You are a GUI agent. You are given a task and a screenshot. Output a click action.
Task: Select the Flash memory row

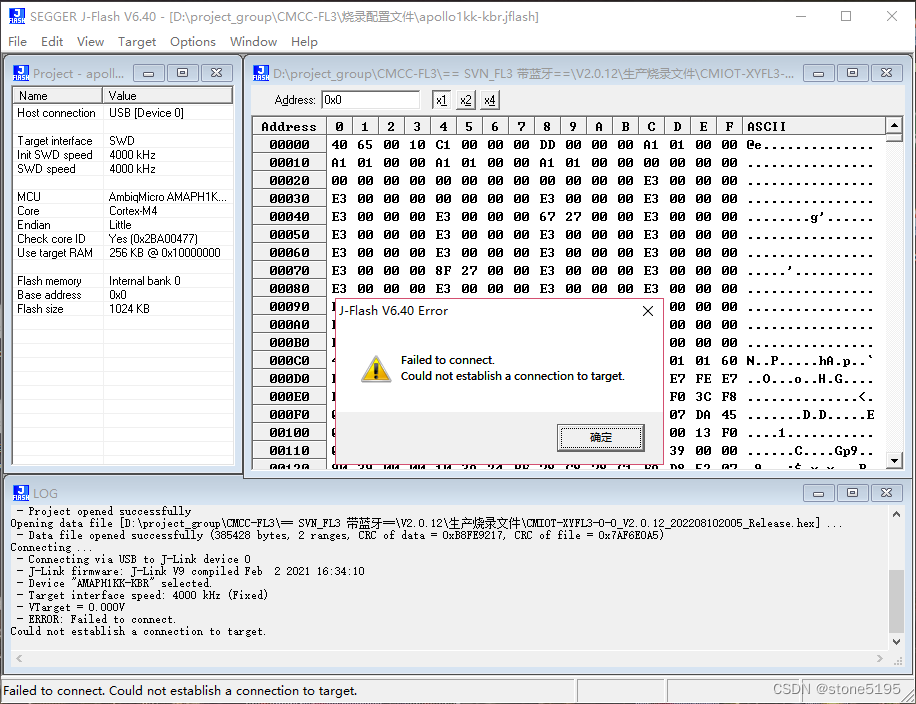pos(123,281)
